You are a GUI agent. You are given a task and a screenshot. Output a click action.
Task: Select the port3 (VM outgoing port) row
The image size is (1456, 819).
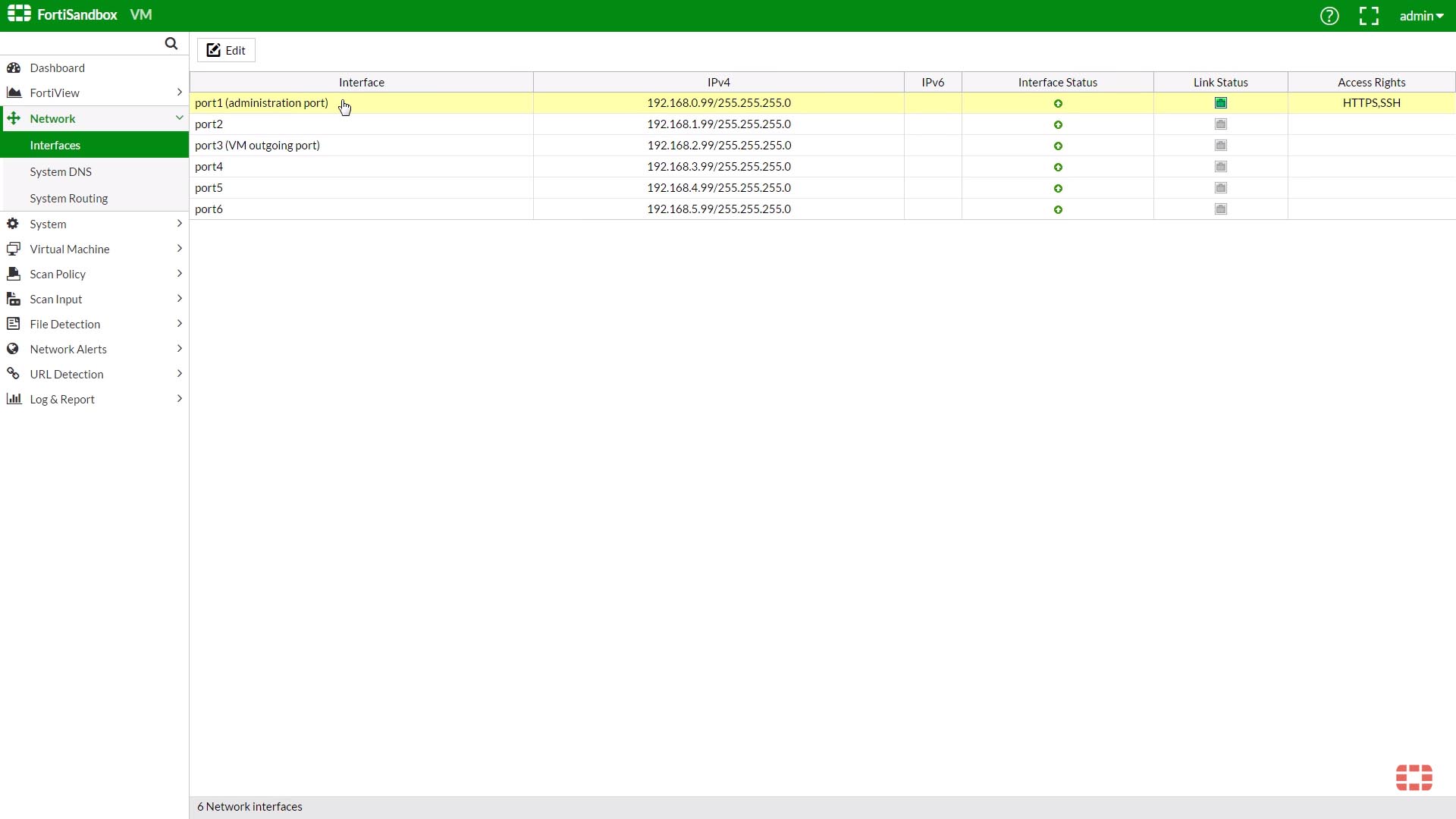point(258,146)
